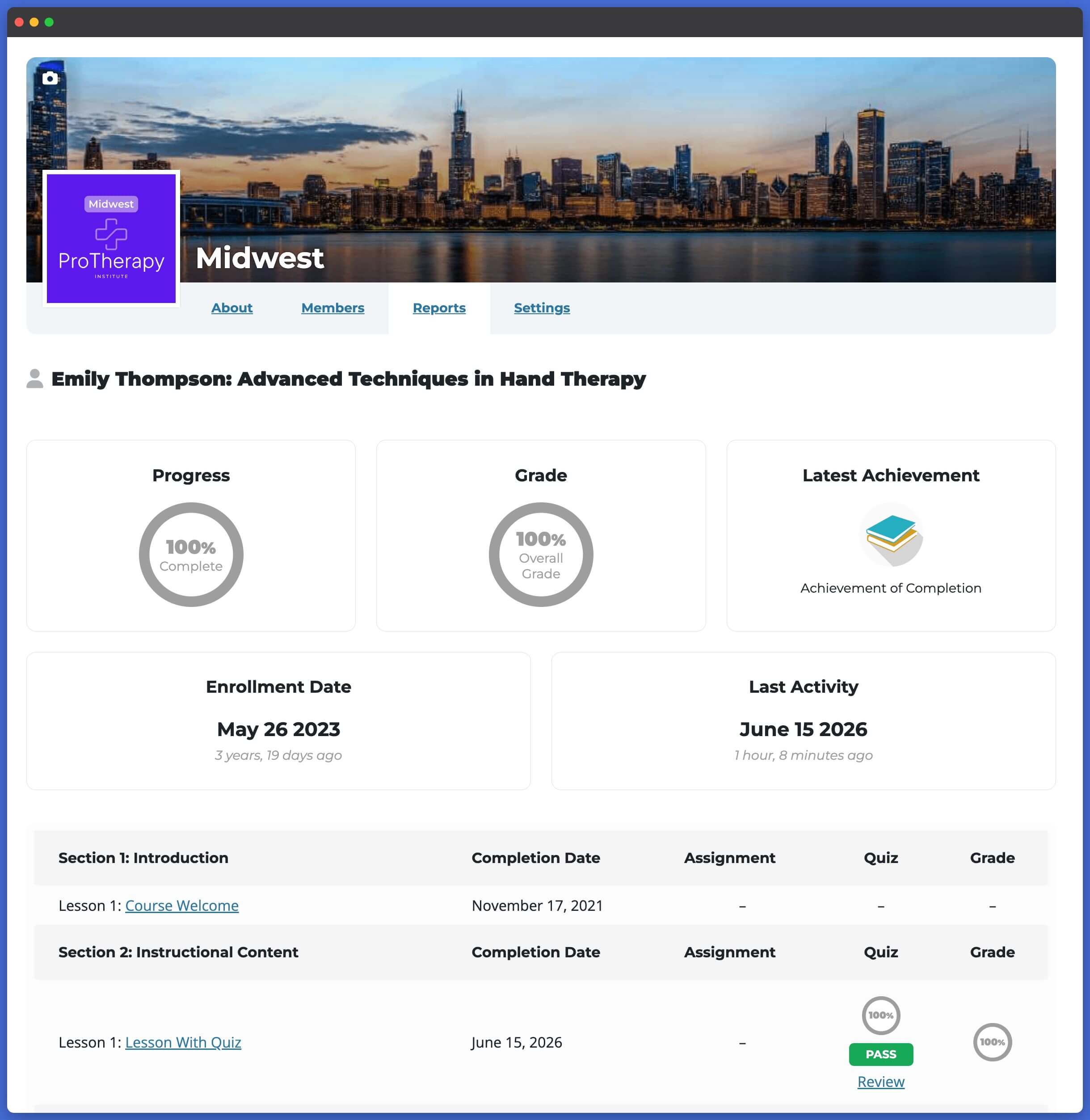Open the Lesson With Quiz link
1090x1120 pixels.
183,1042
